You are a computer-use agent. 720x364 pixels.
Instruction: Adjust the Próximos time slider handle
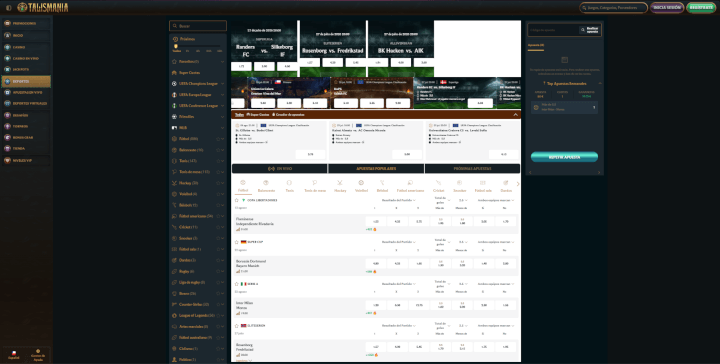[x=175, y=46]
